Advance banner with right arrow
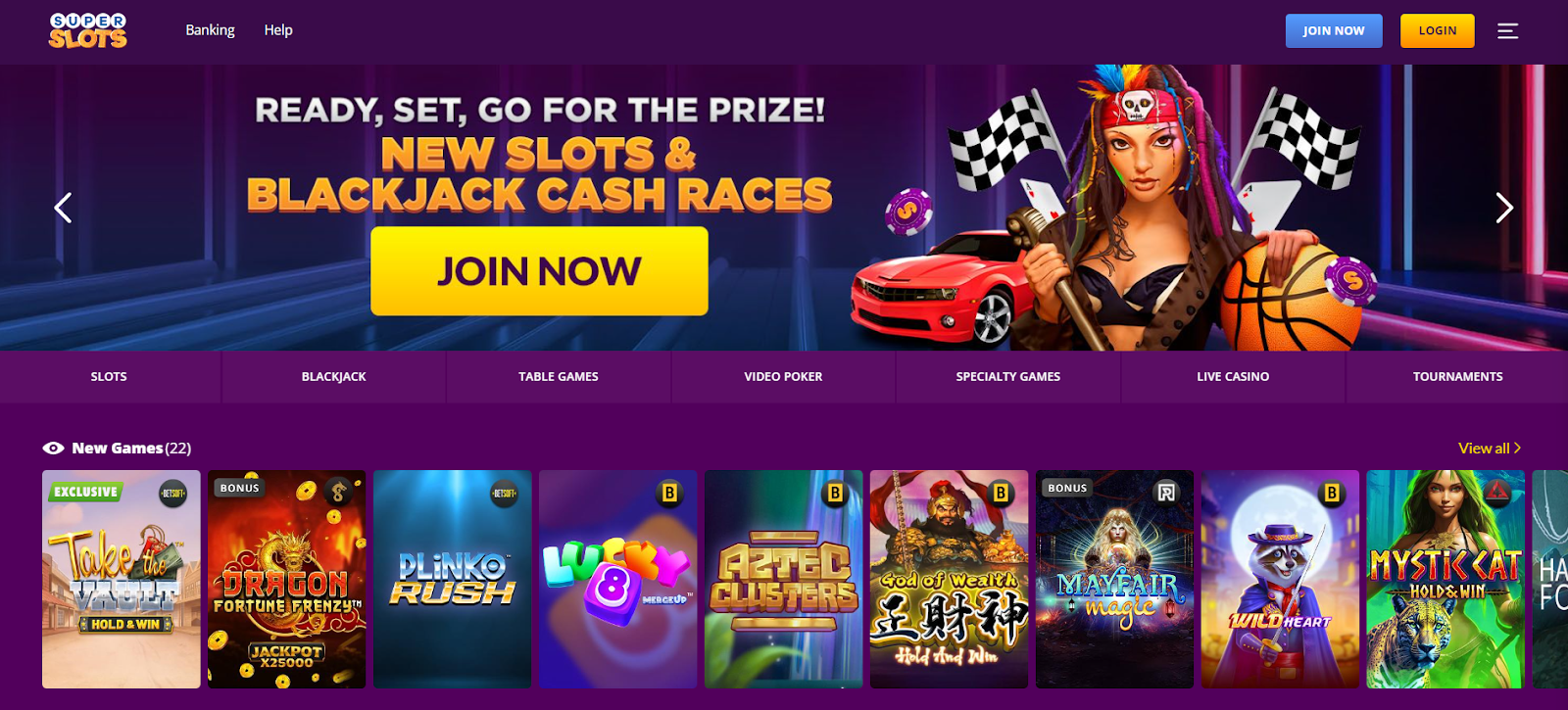This screenshot has height=710, width=1568. point(1504,208)
